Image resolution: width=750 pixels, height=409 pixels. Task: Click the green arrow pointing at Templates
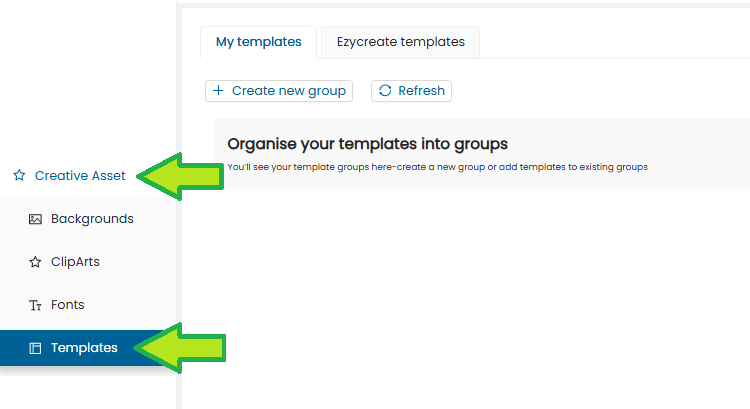pyautogui.click(x=179, y=348)
